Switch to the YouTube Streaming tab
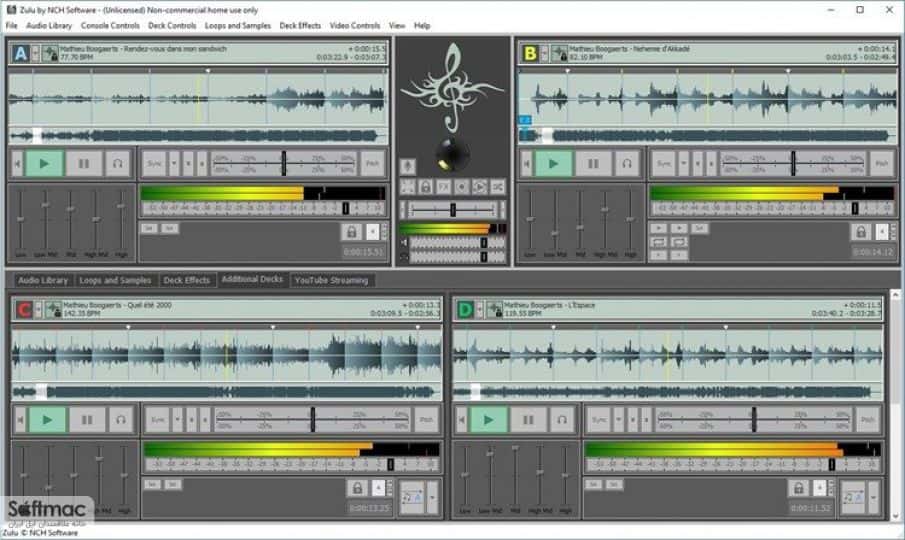 point(331,280)
